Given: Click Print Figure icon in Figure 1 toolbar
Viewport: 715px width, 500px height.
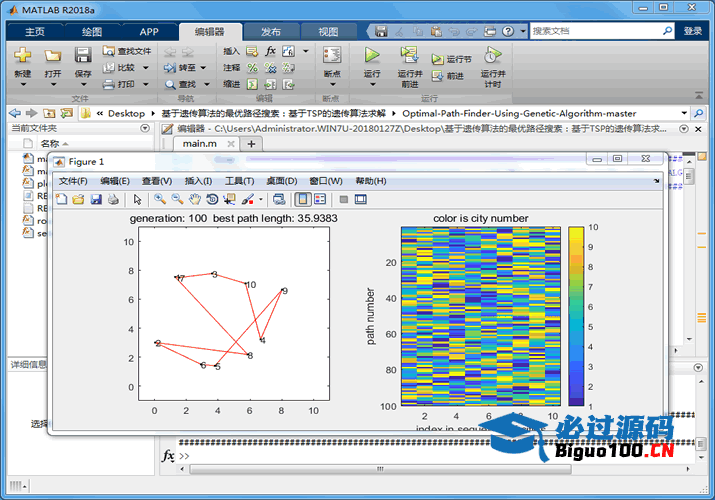Looking at the screenshot, I should [113, 199].
